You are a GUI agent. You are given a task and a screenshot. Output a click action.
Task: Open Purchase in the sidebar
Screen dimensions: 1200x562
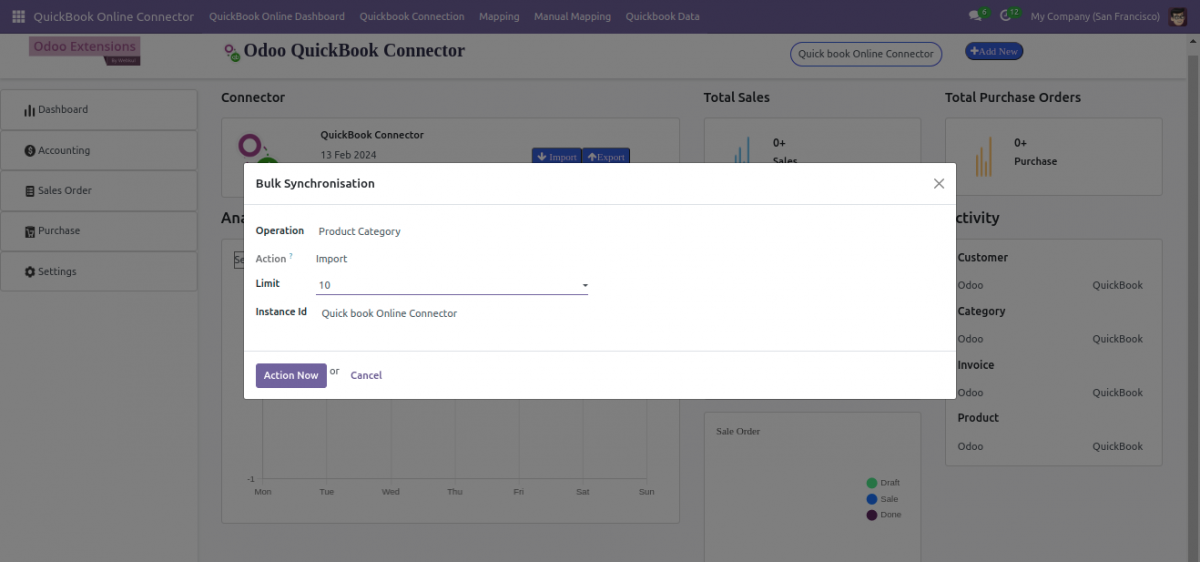(99, 231)
